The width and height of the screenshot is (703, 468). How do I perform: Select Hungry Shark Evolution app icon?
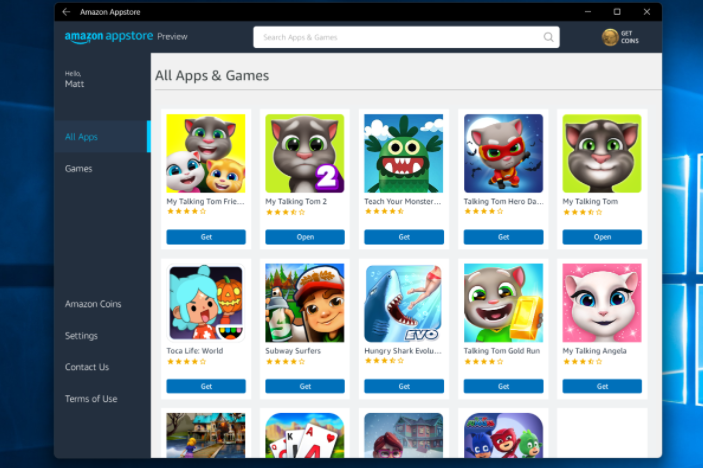pos(404,303)
